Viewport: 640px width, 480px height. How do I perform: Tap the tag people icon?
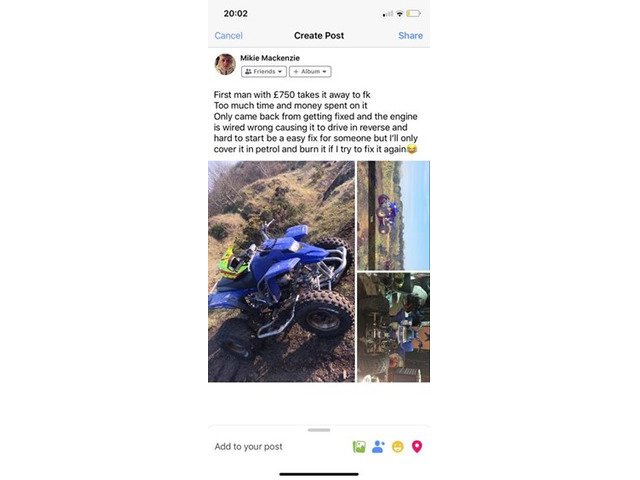[378, 447]
